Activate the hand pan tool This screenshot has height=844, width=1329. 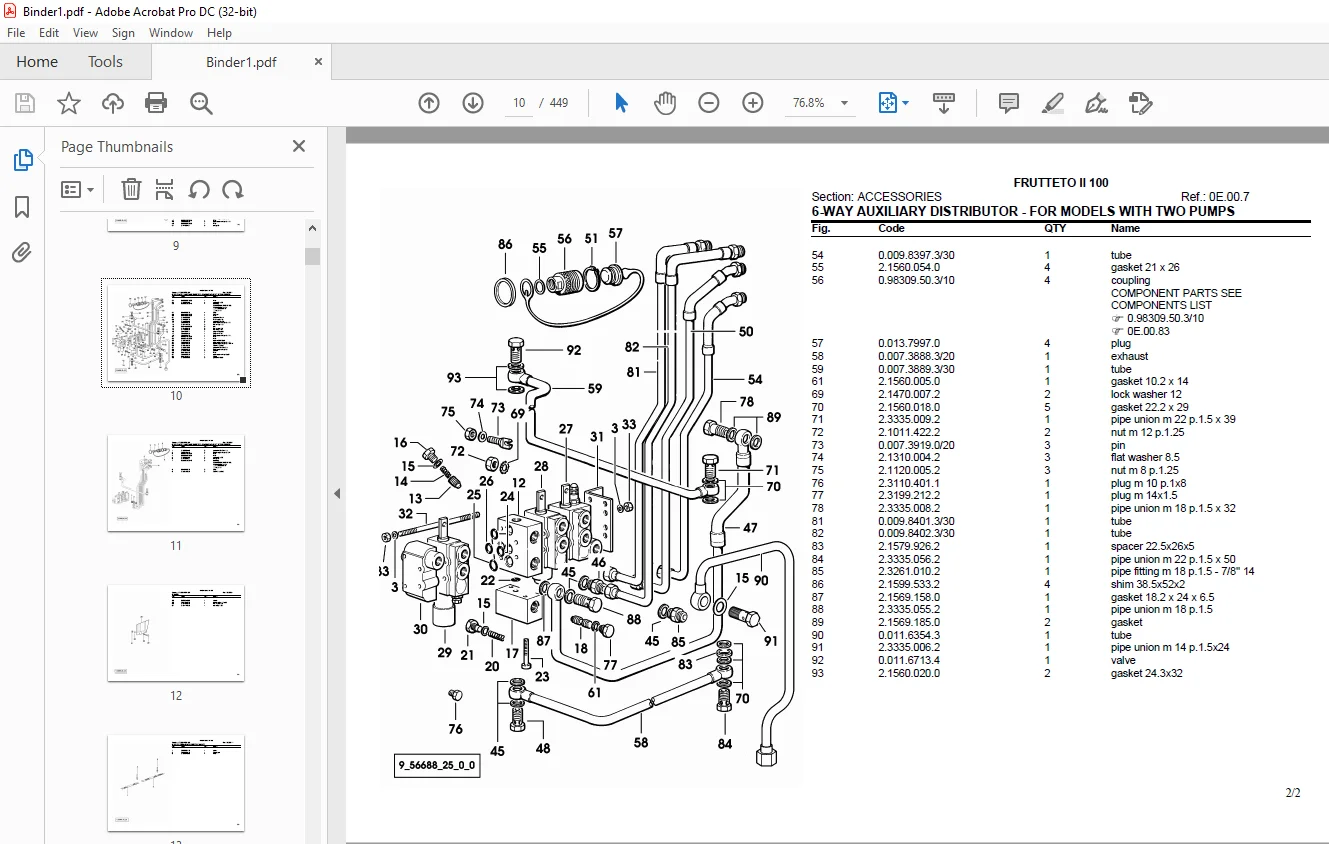pyautogui.click(x=665, y=103)
